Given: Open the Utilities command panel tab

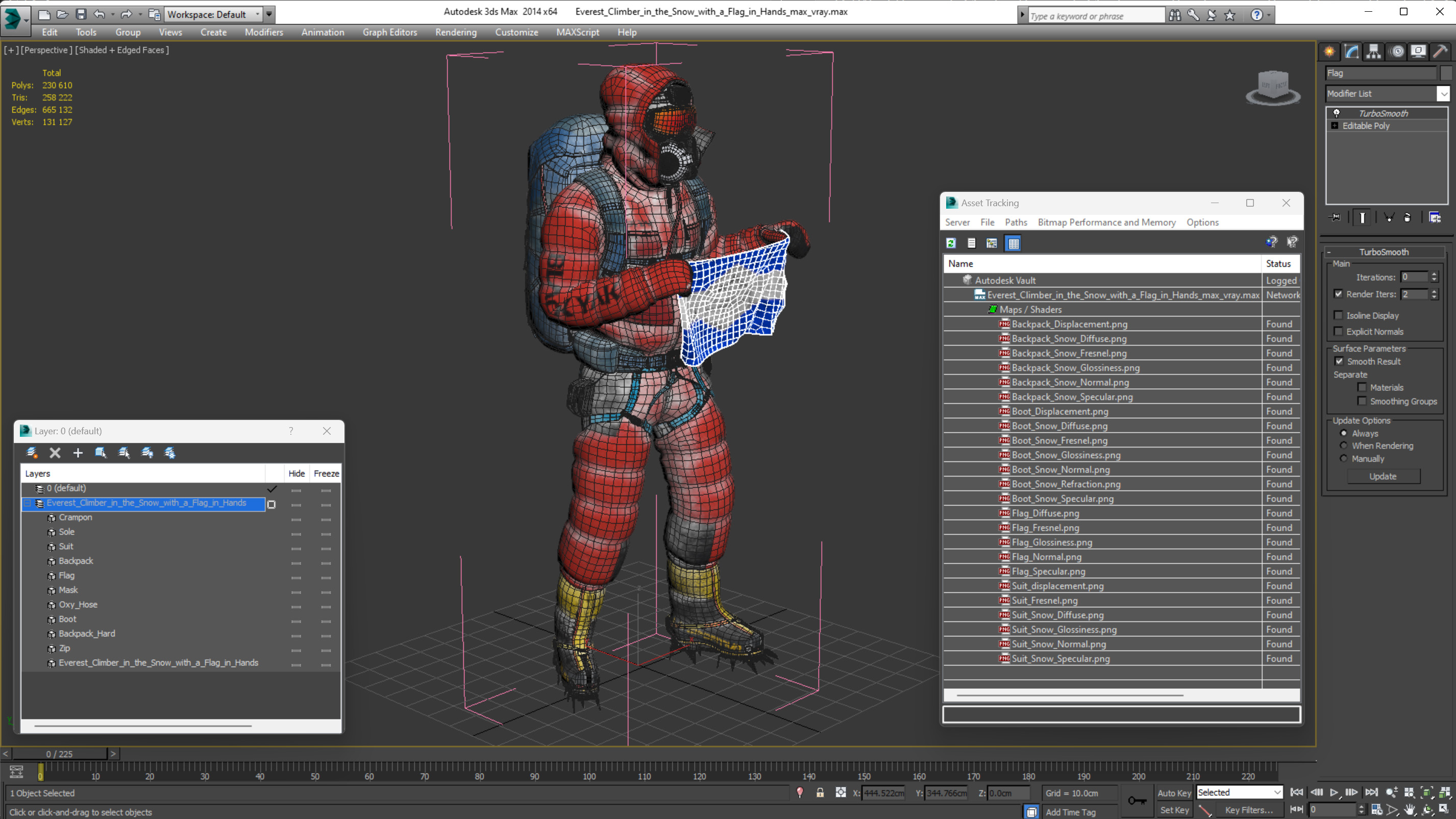Looking at the screenshot, I should point(1441,52).
